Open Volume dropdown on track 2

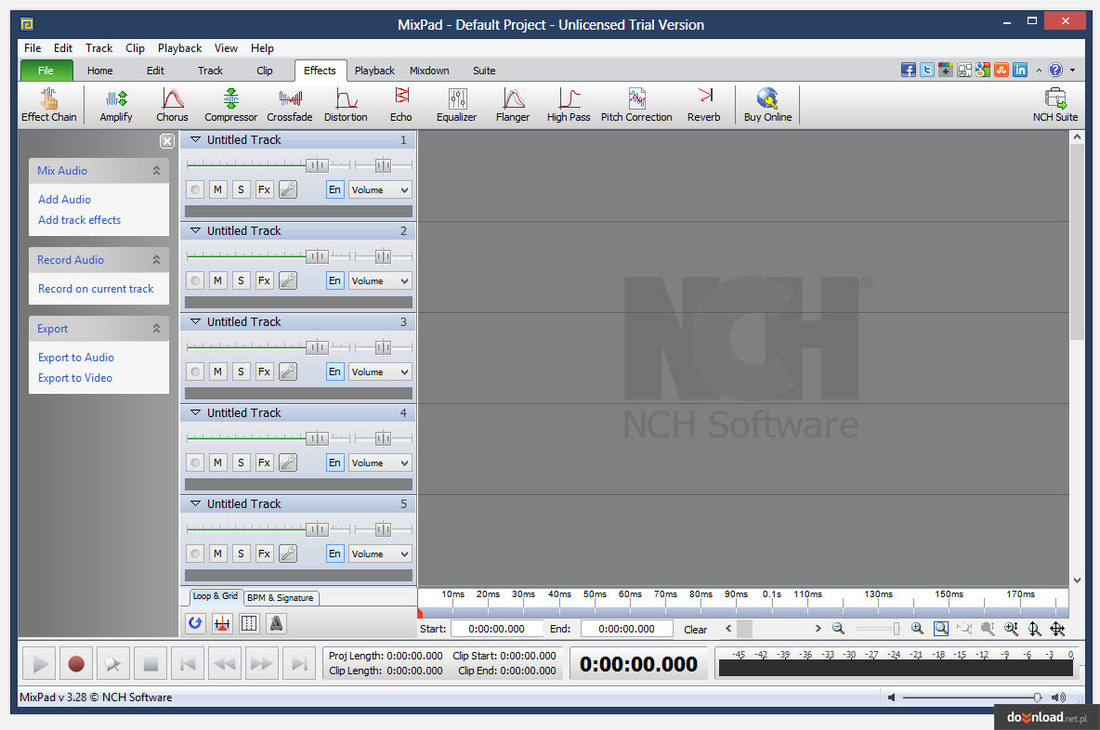(x=380, y=280)
